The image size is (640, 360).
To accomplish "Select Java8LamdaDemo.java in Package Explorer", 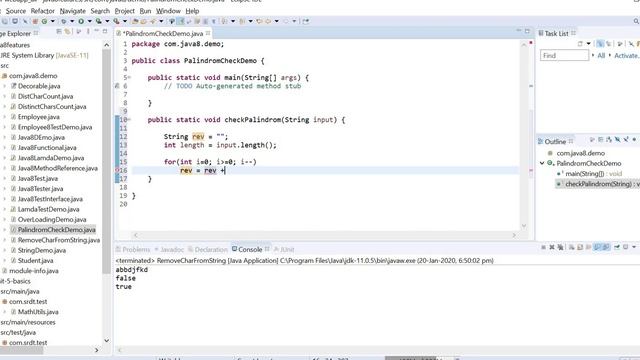I will 51,158.
